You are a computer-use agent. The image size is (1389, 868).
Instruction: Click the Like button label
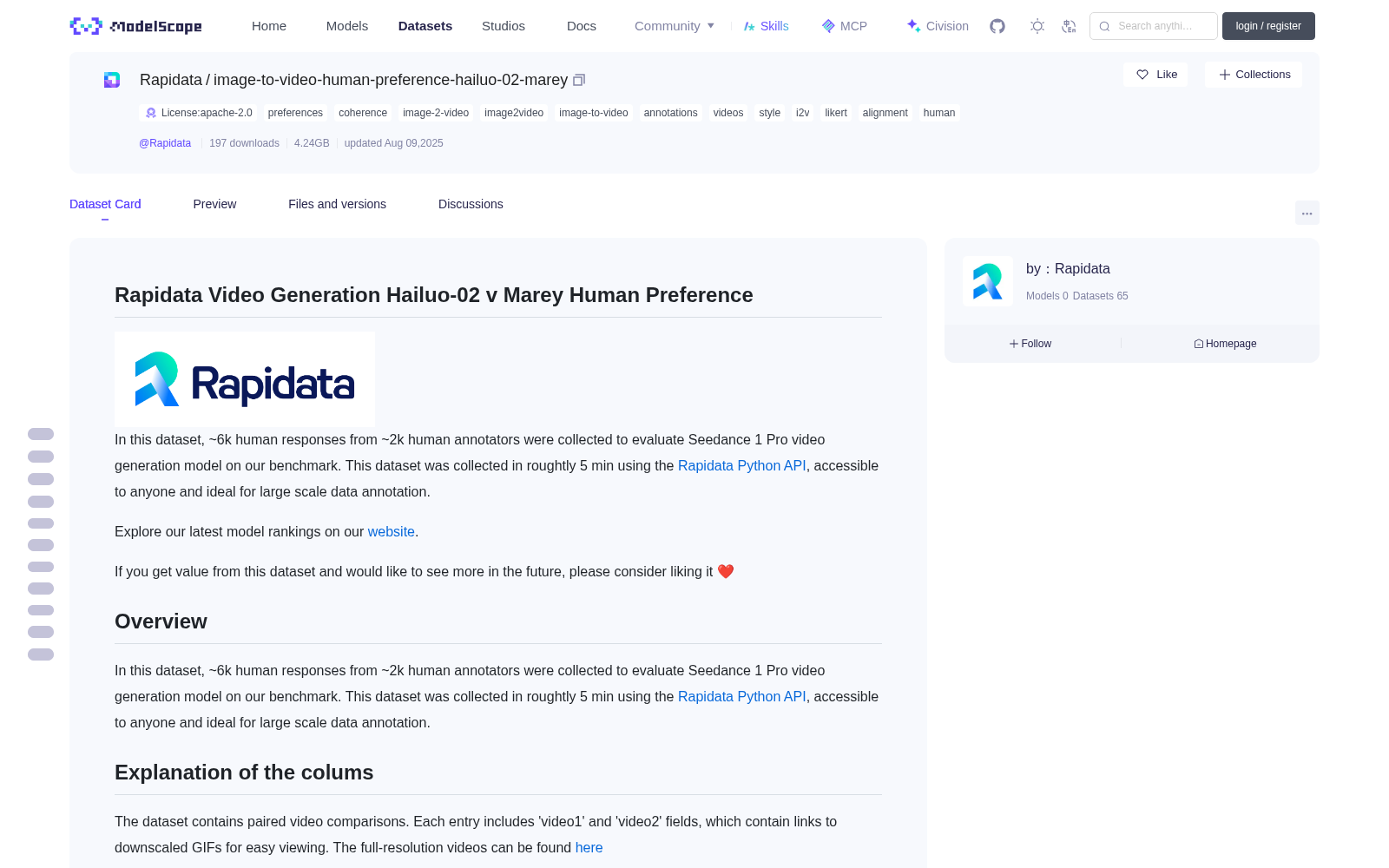pos(1167,75)
